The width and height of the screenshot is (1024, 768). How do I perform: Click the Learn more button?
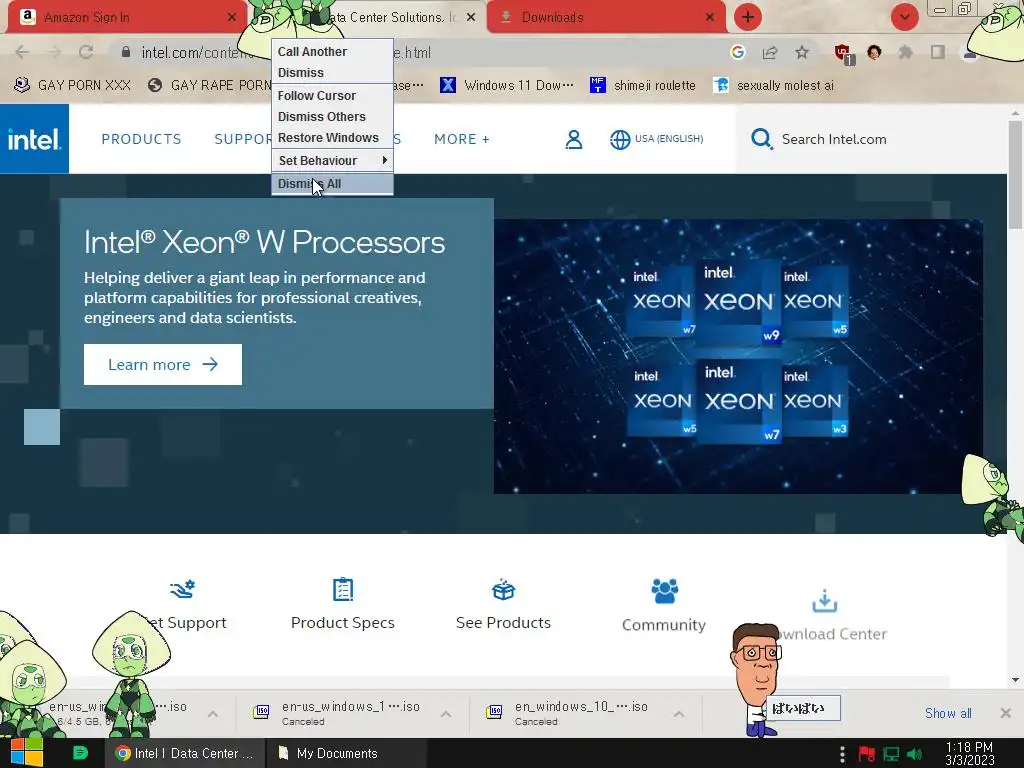point(163,364)
